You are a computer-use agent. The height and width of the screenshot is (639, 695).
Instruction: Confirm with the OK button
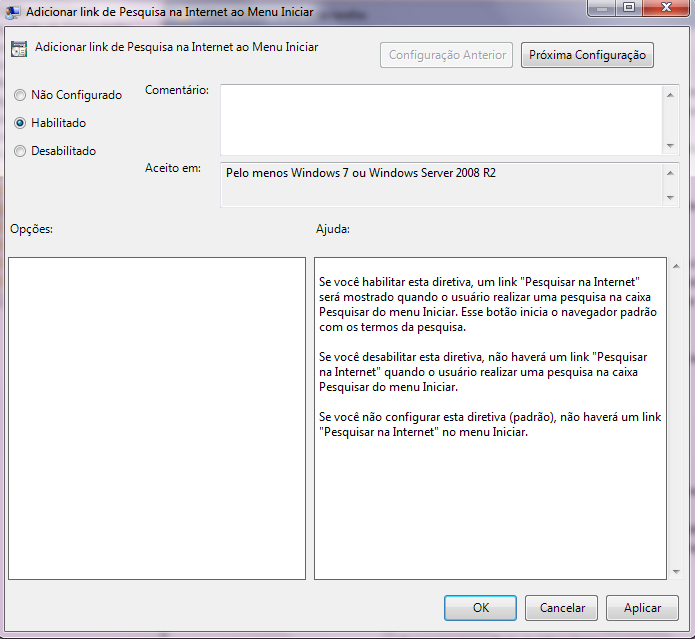click(480, 608)
